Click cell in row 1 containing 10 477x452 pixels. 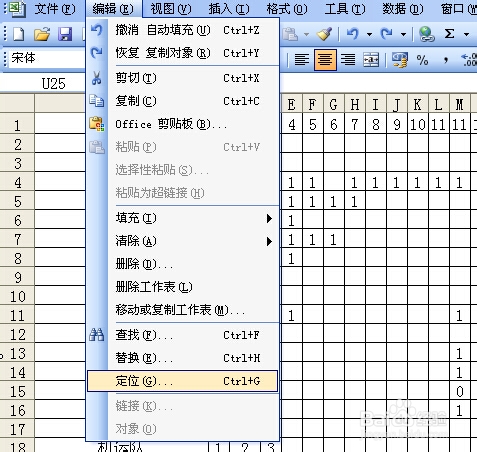(x=418, y=125)
